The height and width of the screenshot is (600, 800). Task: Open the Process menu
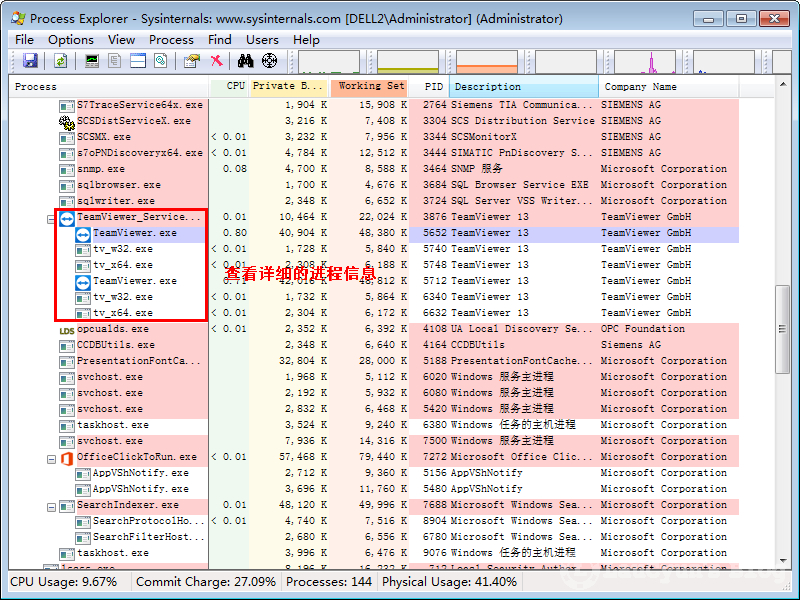tap(171, 39)
